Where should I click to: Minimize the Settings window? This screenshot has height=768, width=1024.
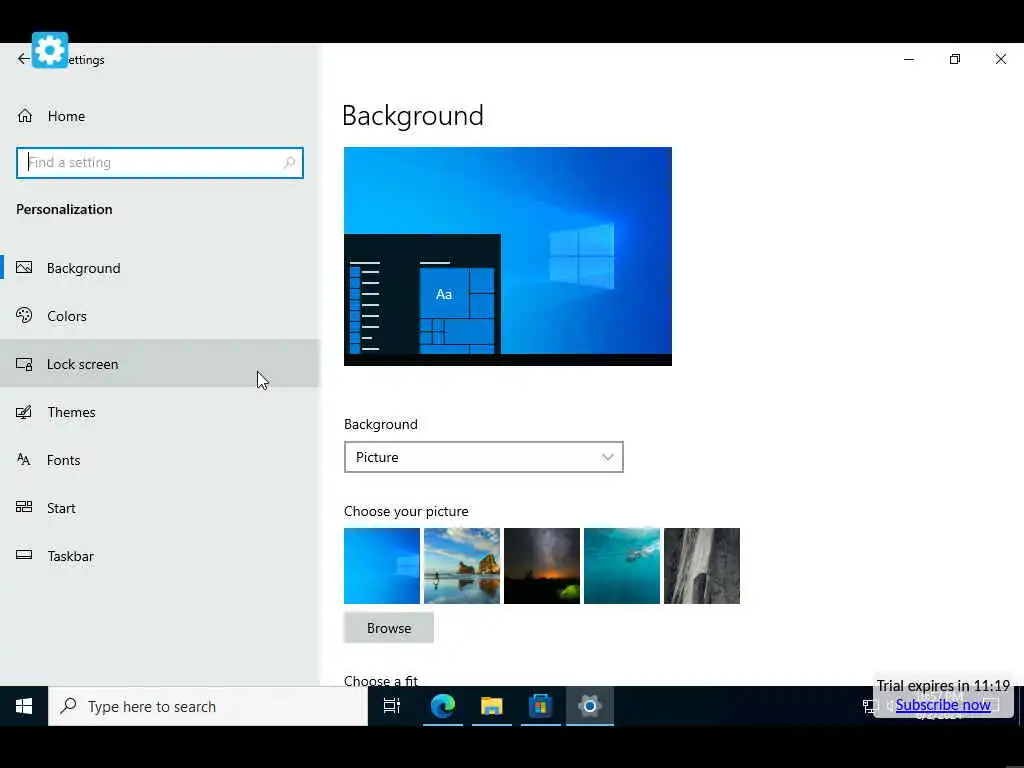(909, 59)
